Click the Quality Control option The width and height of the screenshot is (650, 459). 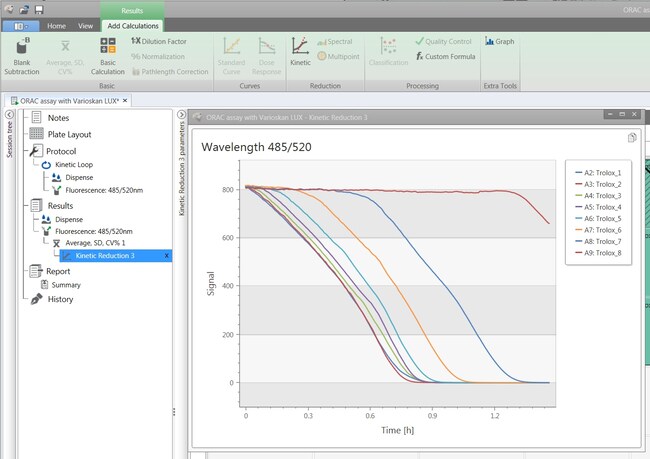point(444,41)
